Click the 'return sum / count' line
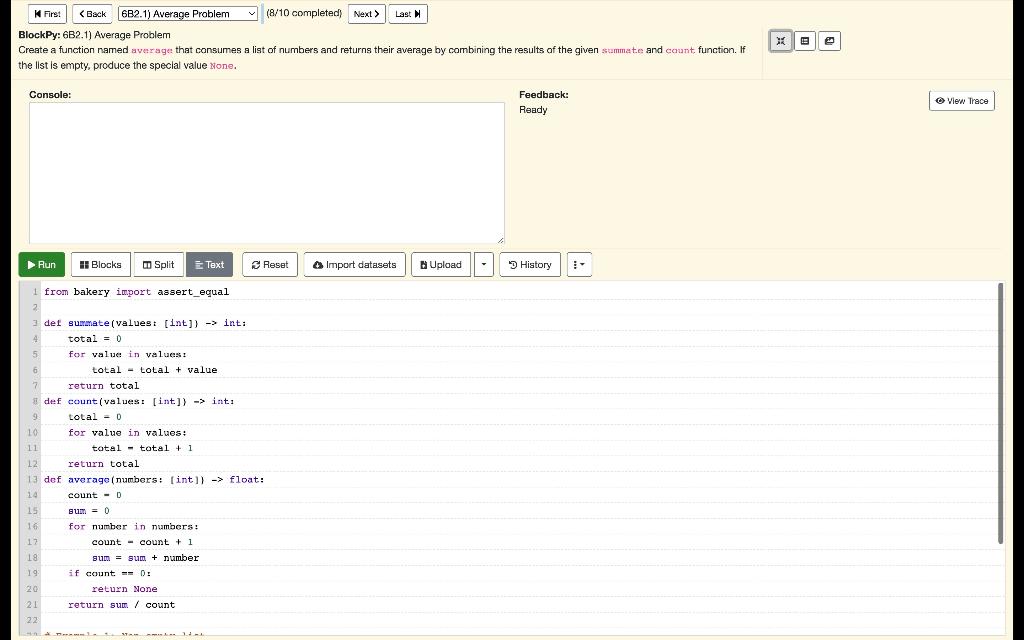The height and width of the screenshot is (640, 1024). click(121, 605)
